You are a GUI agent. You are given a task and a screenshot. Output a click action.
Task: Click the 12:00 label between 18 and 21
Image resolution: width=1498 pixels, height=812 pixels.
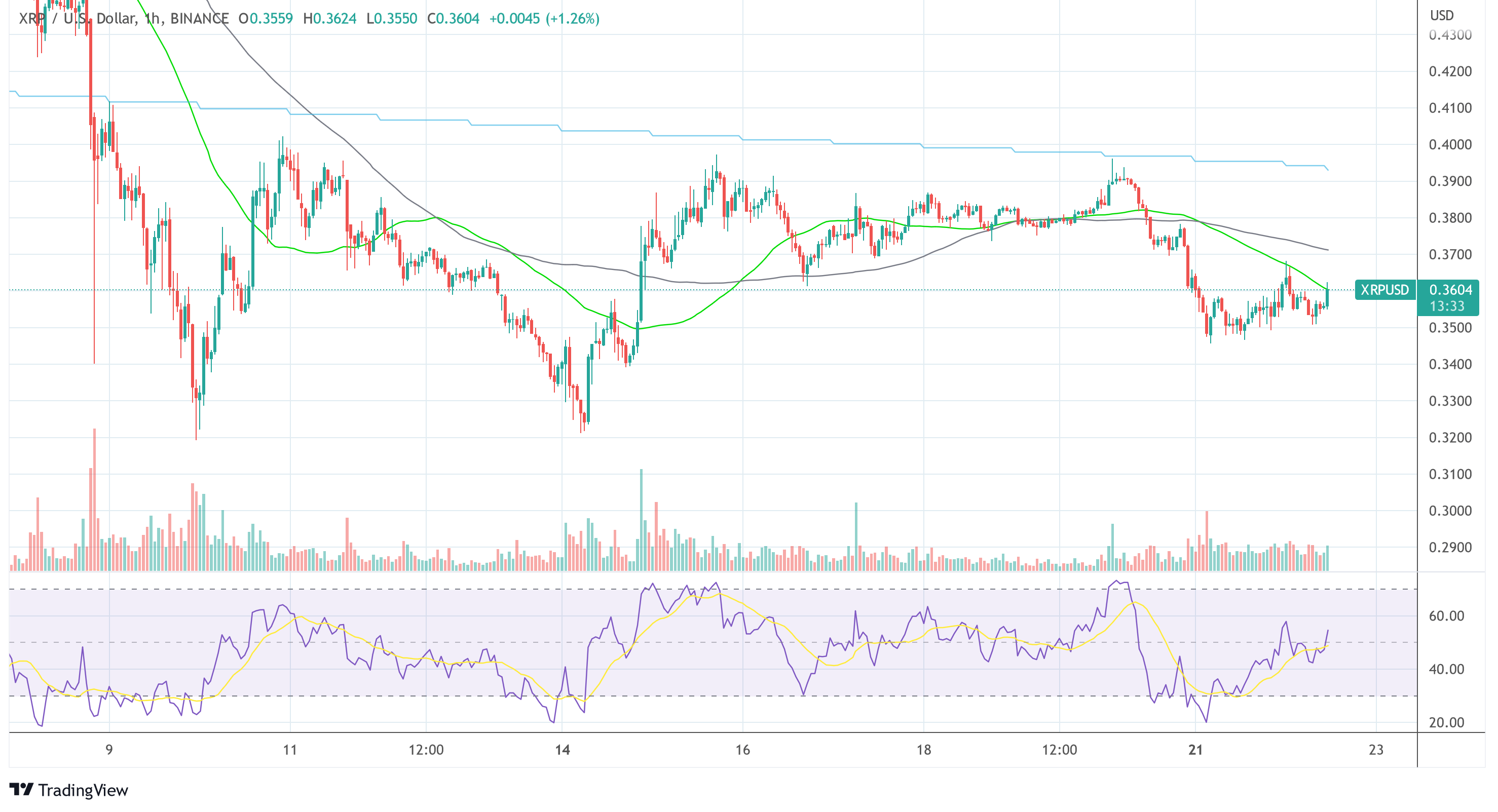1060,750
